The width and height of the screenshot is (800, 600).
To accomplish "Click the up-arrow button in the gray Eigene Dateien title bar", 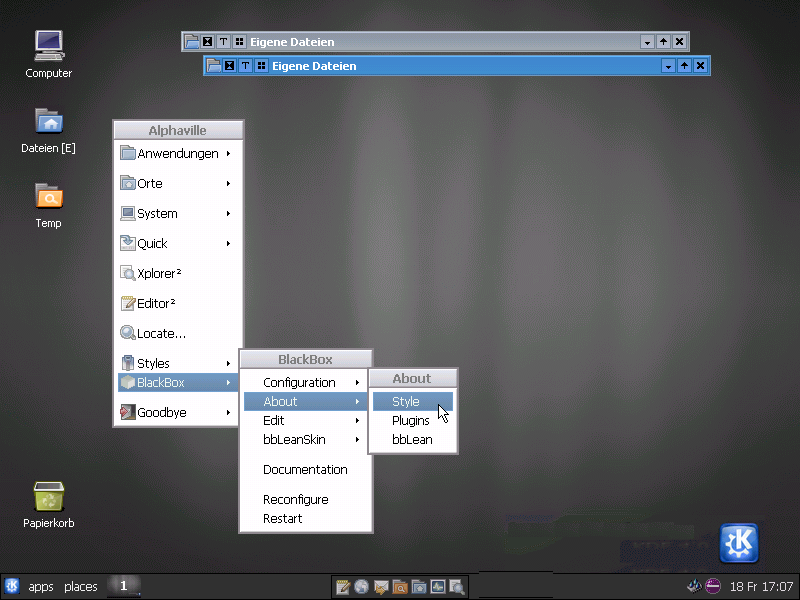I will pyautogui.click(x=663, y=42).
